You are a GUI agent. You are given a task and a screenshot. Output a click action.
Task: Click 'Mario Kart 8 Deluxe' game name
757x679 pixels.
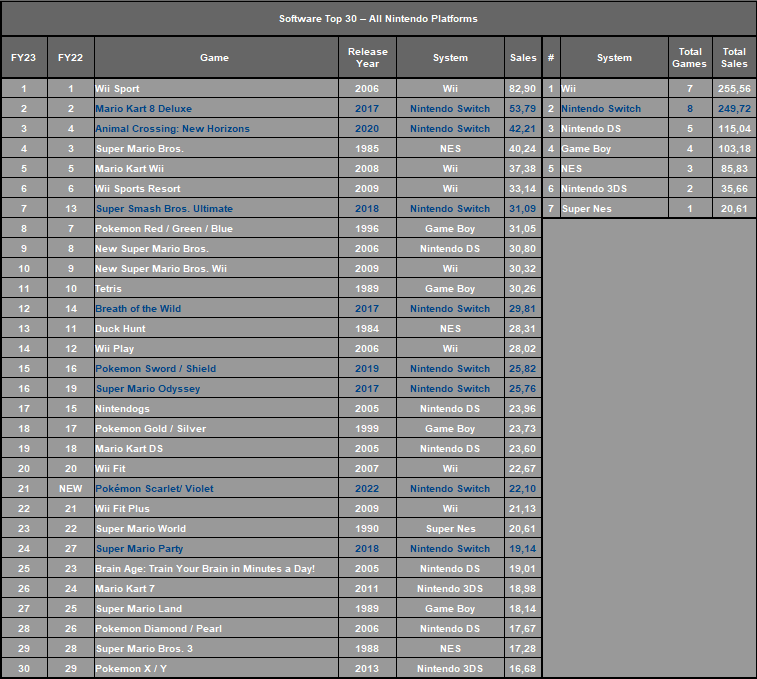point(143,109)
